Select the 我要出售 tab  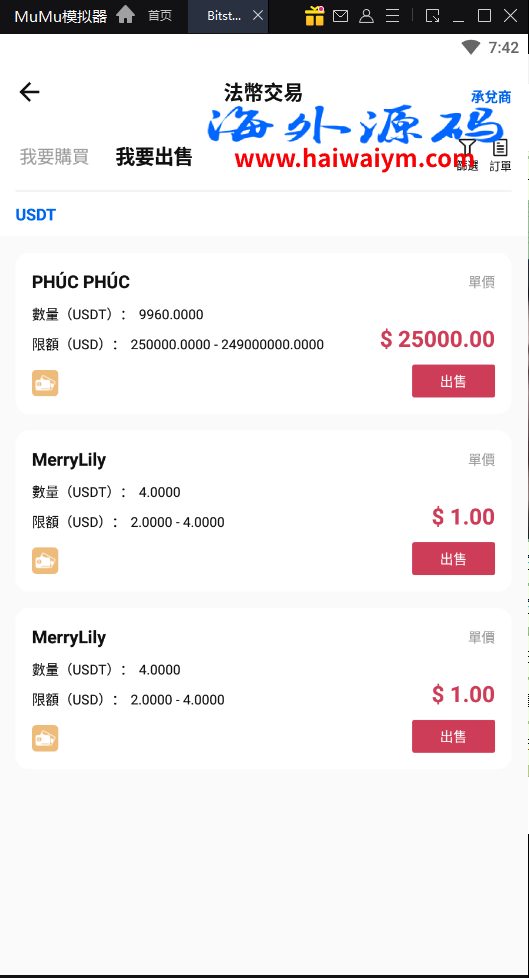point(154,157)
